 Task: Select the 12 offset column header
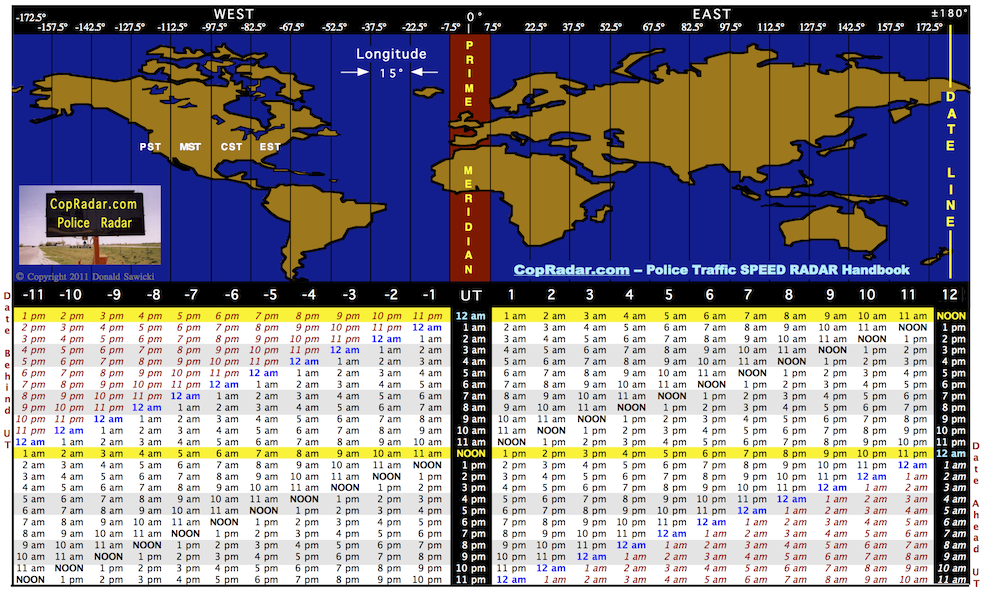pyautogui.click(x=950, y=295)
